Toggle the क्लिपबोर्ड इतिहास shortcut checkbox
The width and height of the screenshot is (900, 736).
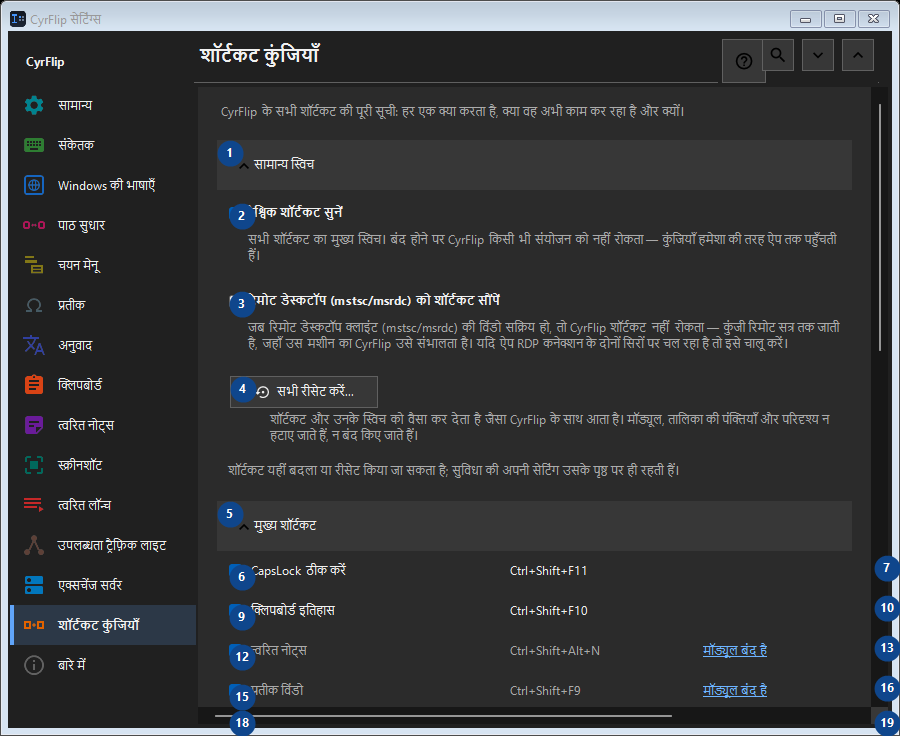[236, 611]
